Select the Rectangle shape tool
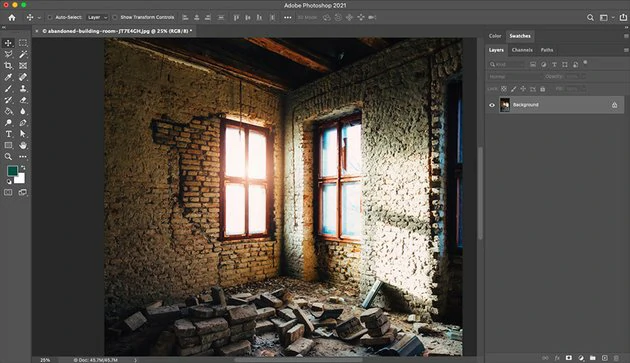630x363 pixels. click(8, 145)
